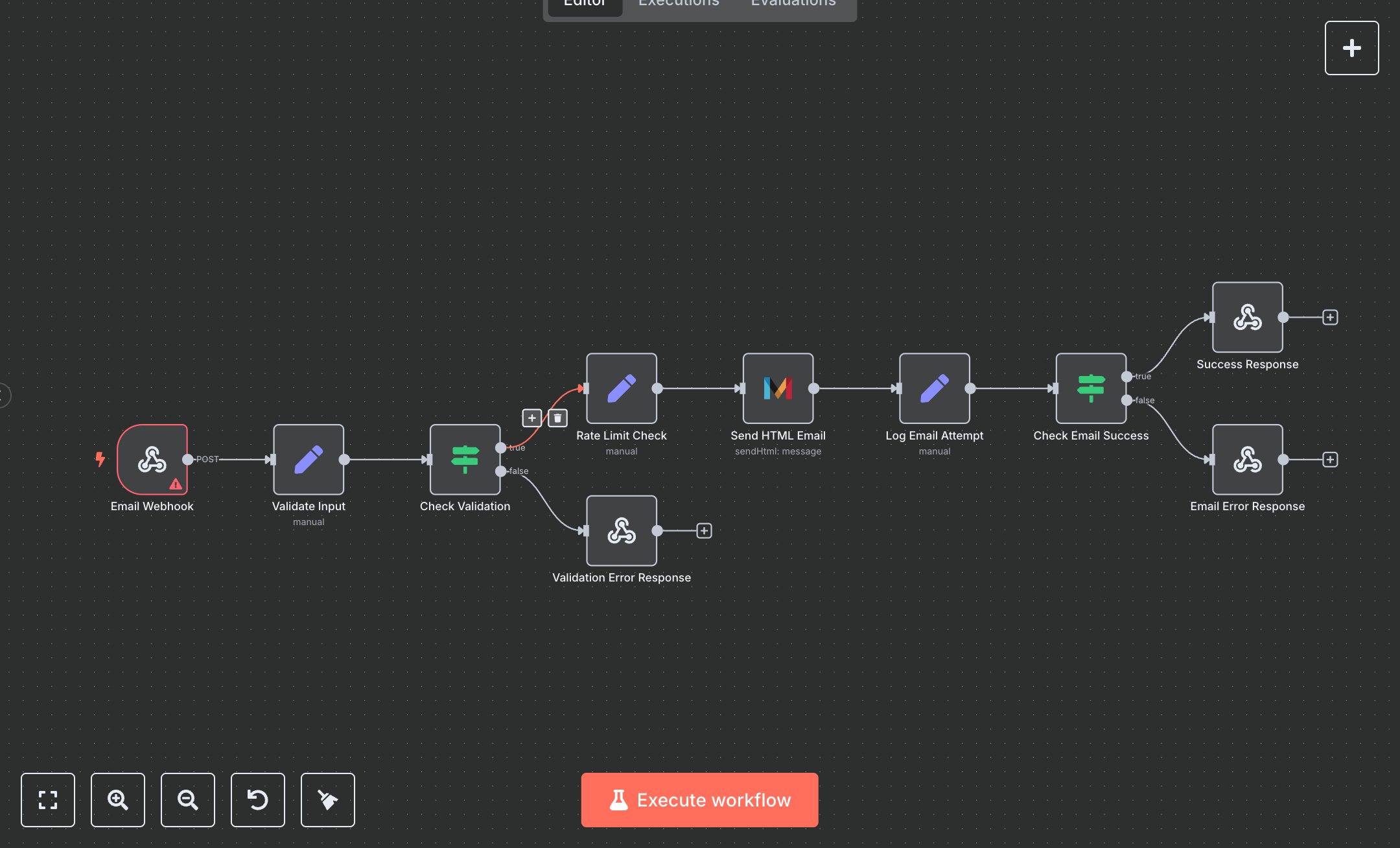Screen dimensions: 1400x848
Task: Open the Evaluations tab
Action: click(x=792, y=5)
